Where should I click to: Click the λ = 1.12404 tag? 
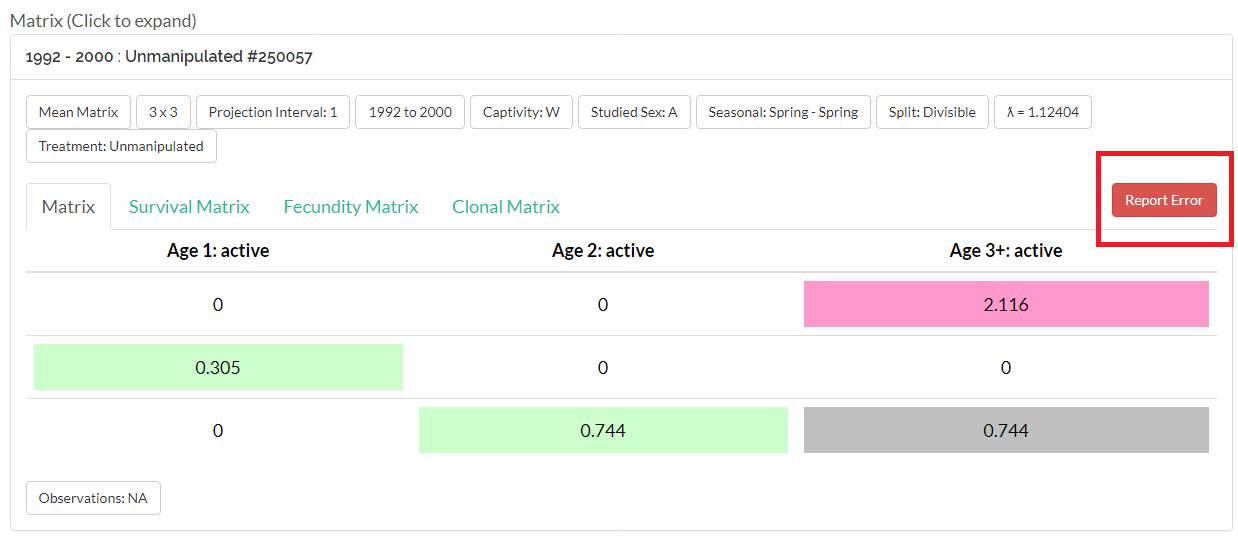(x=1042, y=112)
